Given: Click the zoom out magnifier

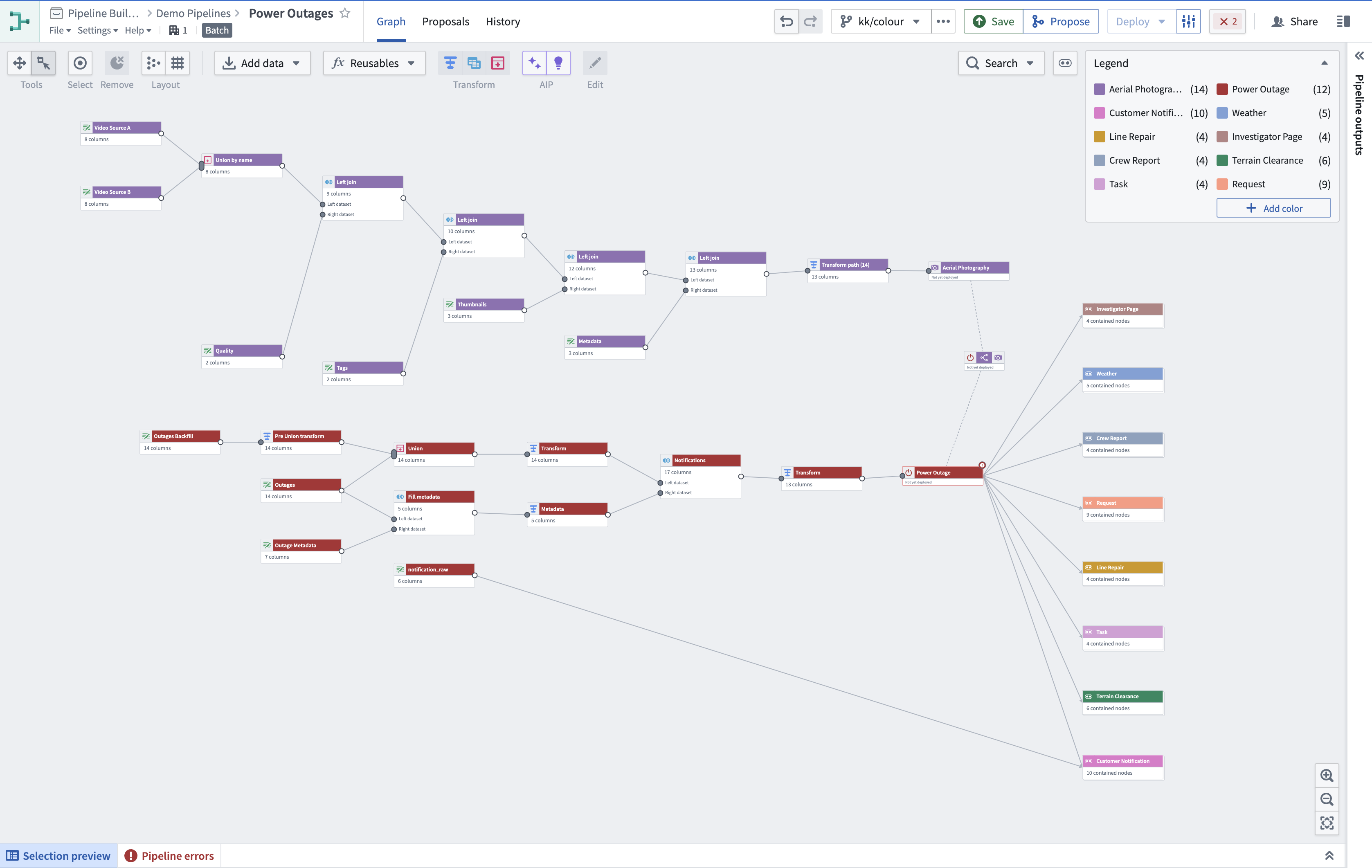Looking at the screenshot, I should [1327, 800].
